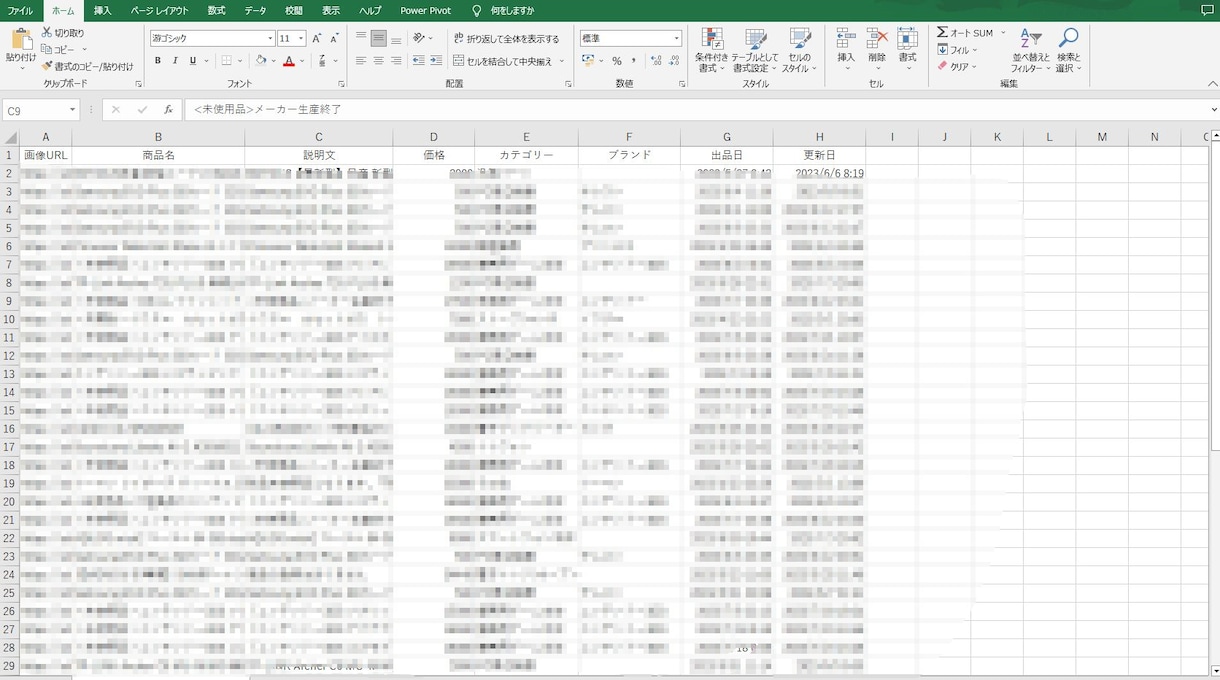Open the number format dropdown (標準)

(676, 38)
